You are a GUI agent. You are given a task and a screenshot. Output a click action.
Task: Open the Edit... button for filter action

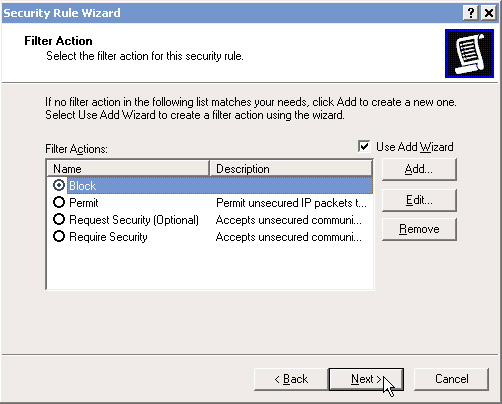(419, 200)
